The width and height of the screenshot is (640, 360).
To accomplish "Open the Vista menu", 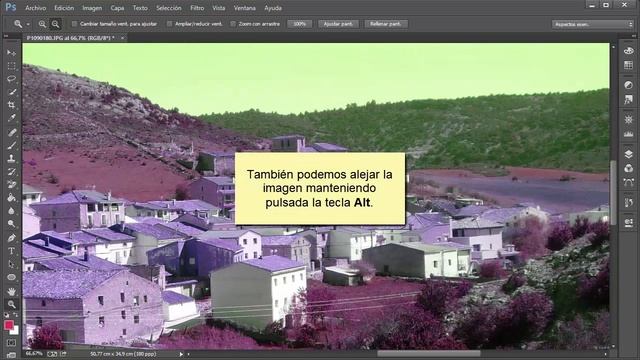I will tap(219, 8).
